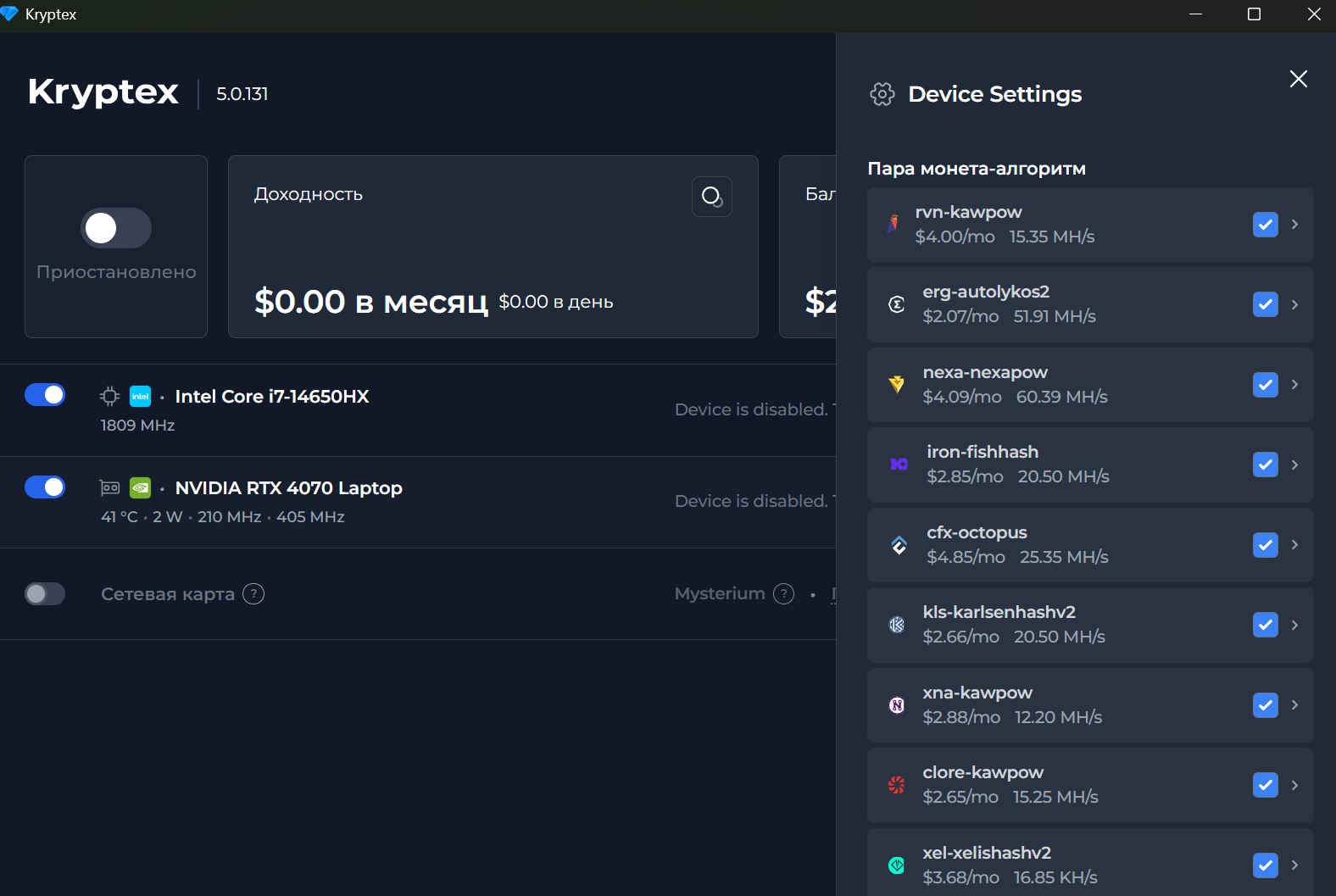
Task: Click the clore-kawpow coin icon
Action: coord(897,785)
